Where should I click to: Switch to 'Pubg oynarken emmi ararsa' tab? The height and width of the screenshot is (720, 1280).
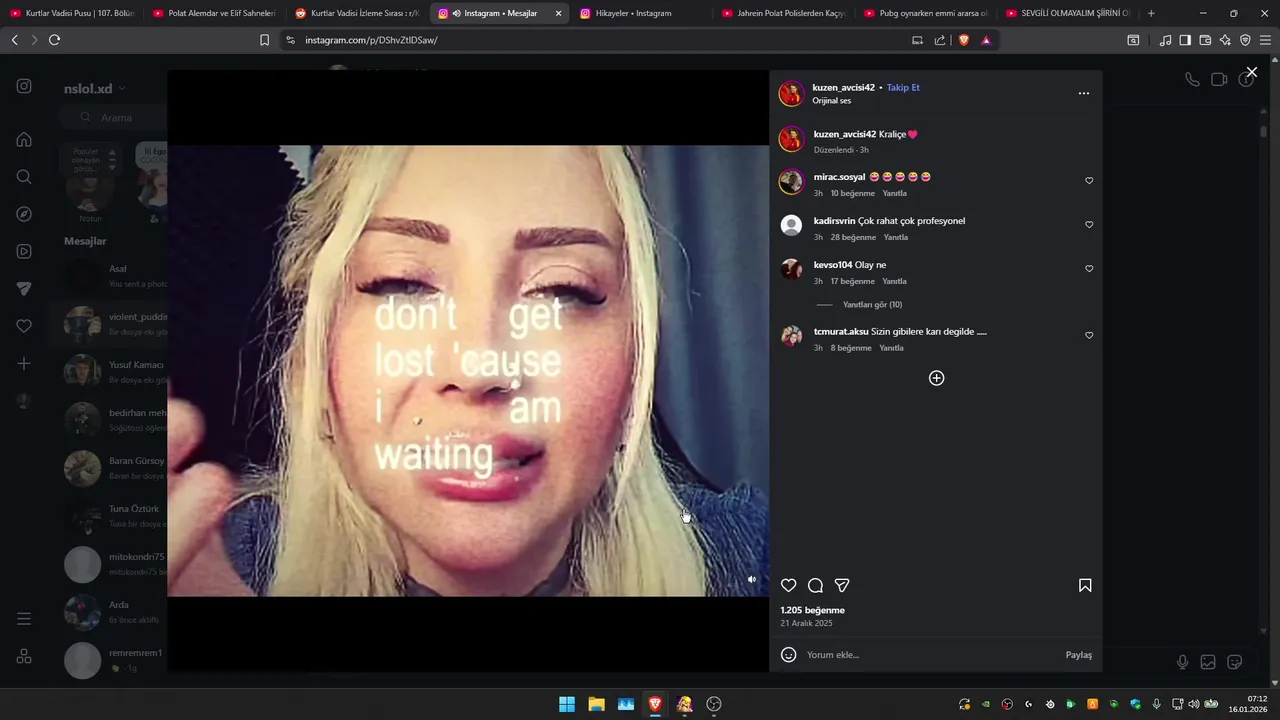[925, 13]
